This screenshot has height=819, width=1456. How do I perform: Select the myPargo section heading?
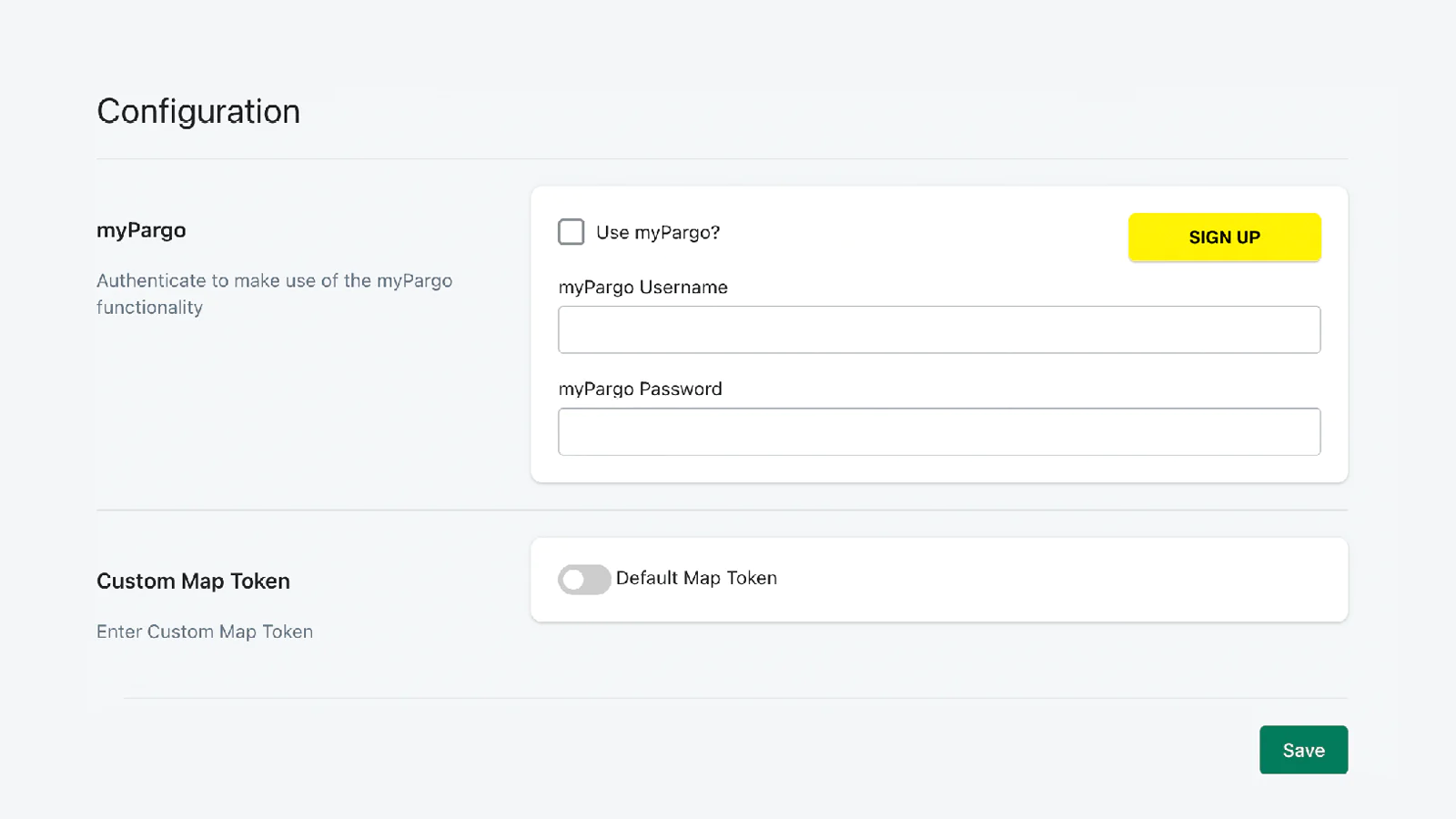141,230
